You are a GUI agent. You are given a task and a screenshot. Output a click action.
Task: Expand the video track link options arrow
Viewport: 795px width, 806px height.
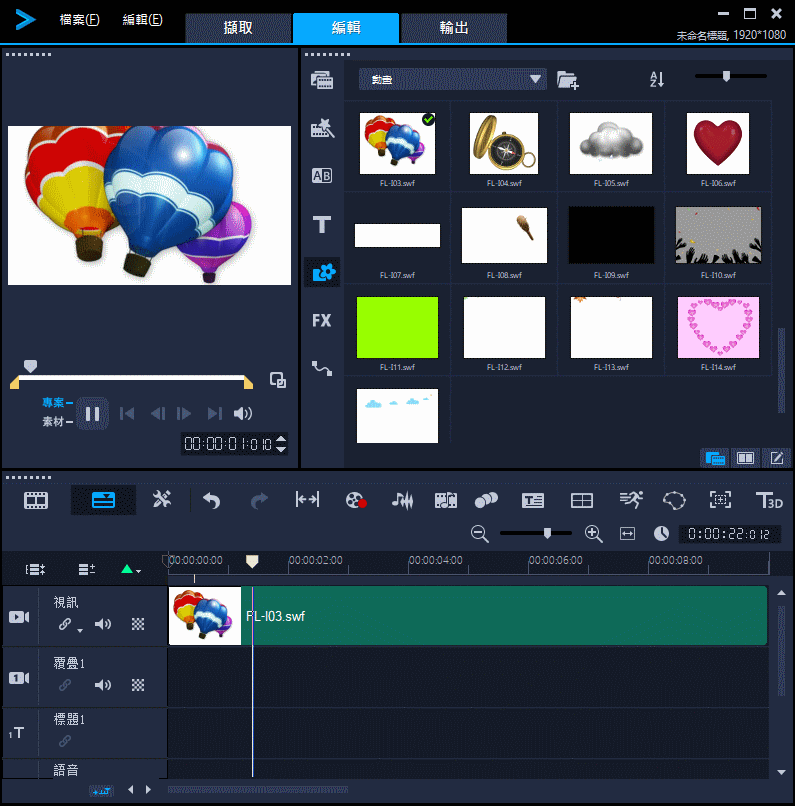click(79, 630)
